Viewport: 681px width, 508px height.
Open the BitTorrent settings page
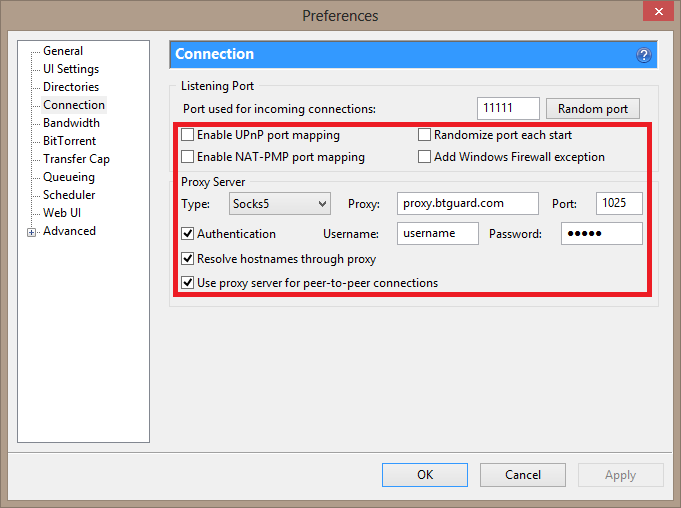(x=69, y=141)
